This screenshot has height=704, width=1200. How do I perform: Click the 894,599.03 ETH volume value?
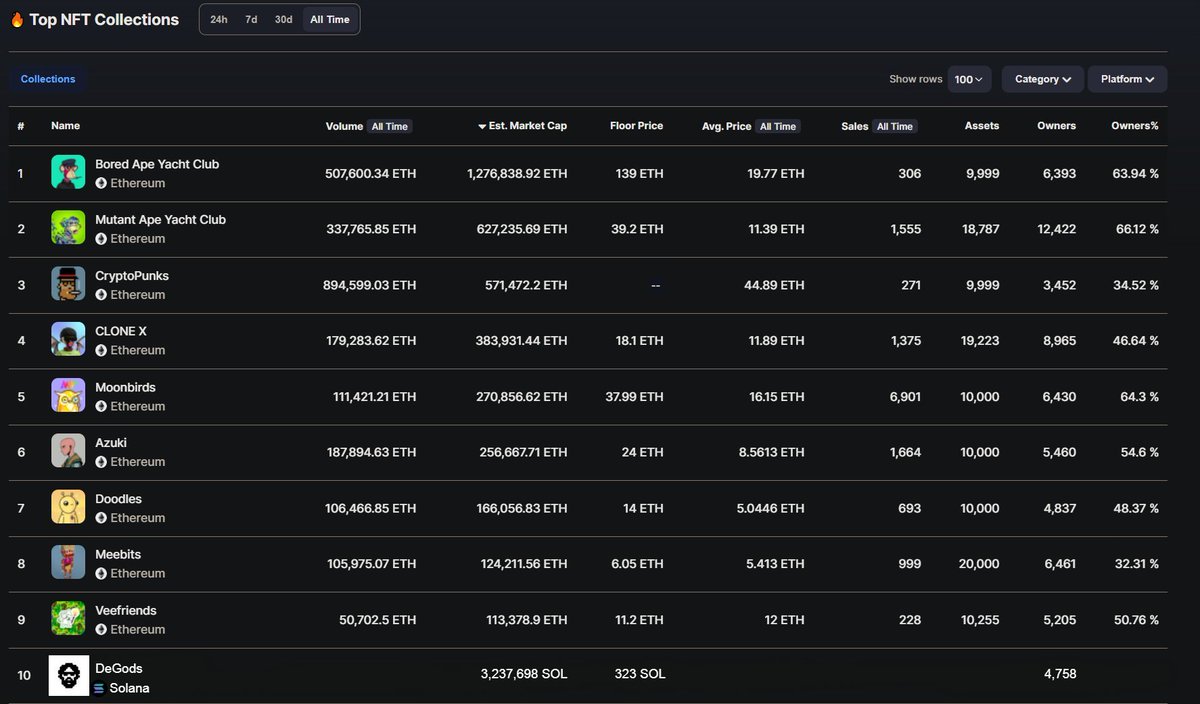click(370, 285)
